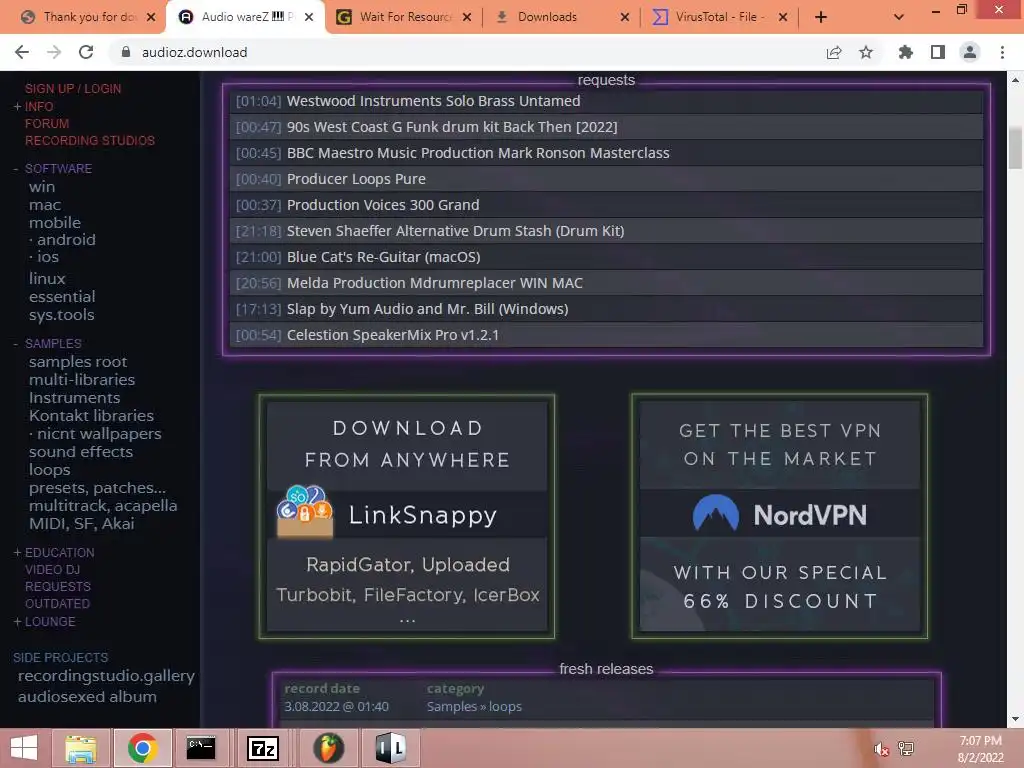This screenshot has width=1024, height=768.
Task: Click the network tray icon
Action: coord(906,749)
